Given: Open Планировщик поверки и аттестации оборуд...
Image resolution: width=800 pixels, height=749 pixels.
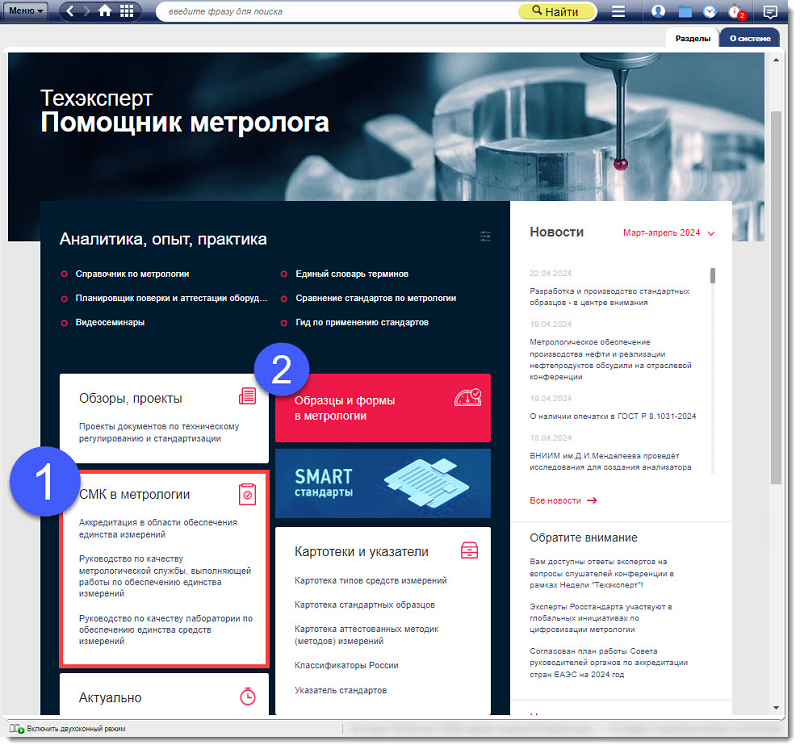Looking at the screenshot, I should click(171, 298).
